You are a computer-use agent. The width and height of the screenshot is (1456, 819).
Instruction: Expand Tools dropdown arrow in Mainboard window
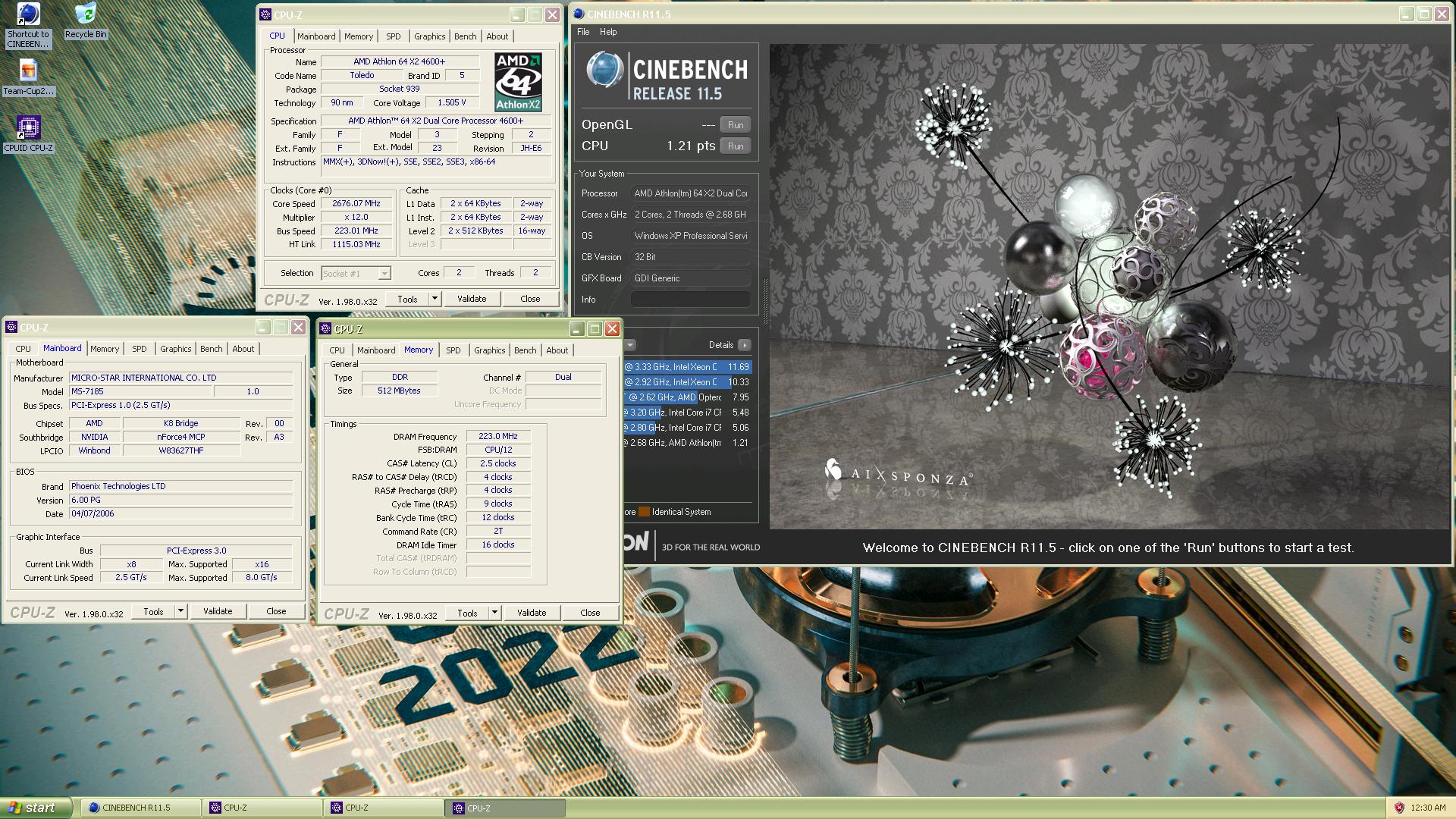pyautogui.click(x=180, y=611)
